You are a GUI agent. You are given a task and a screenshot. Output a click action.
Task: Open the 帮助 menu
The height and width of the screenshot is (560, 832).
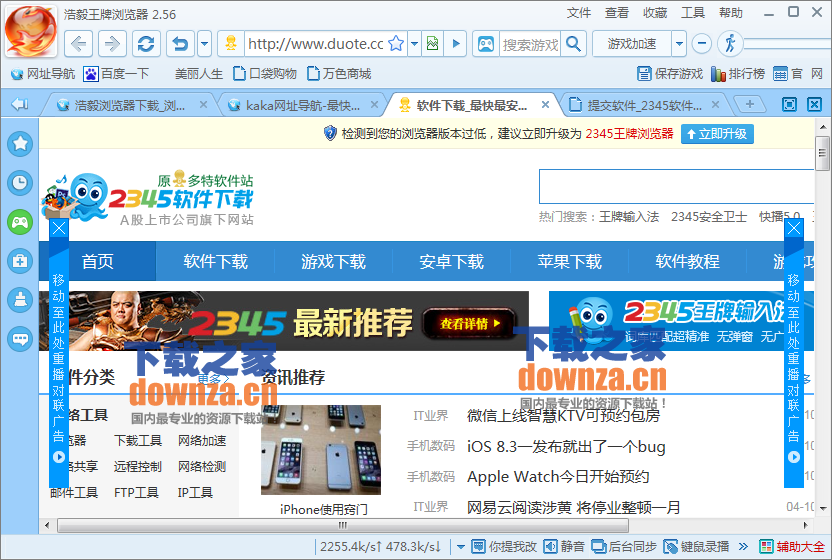[731, 13]
